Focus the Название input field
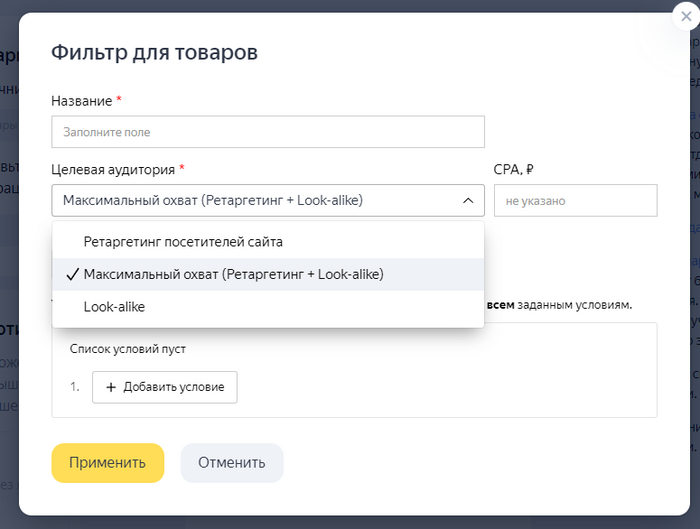 (268, 132)
